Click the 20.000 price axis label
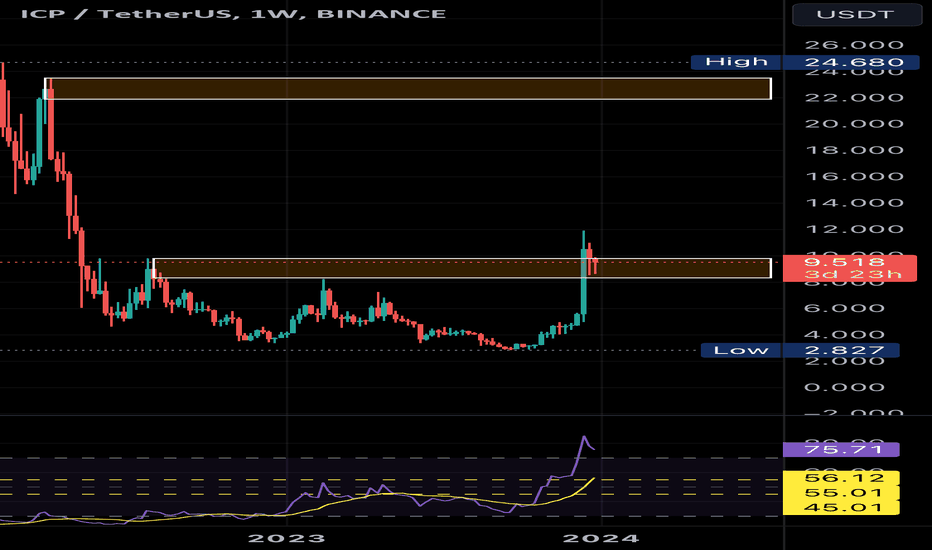Viewport: 932px width, 550px height. click(854, 124)
